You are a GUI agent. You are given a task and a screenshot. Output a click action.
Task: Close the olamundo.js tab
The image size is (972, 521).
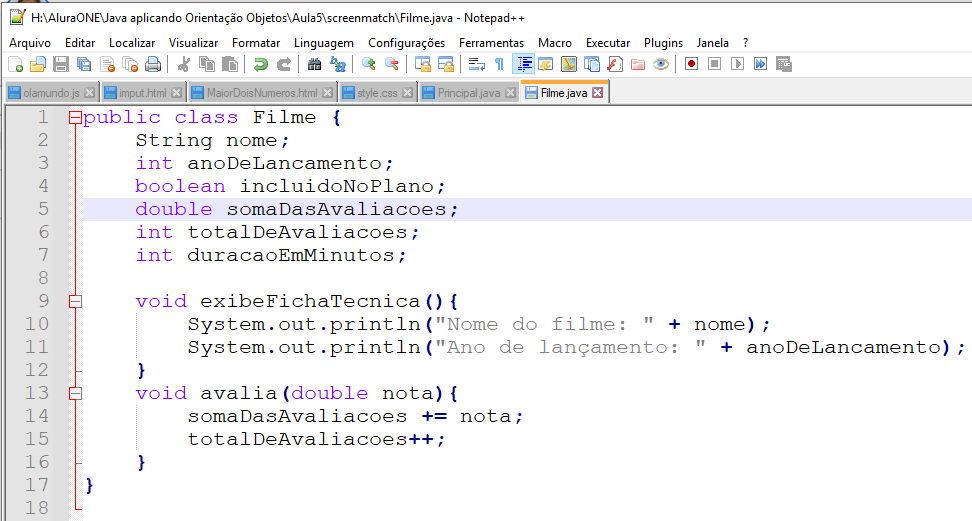(x=90, y=92)
